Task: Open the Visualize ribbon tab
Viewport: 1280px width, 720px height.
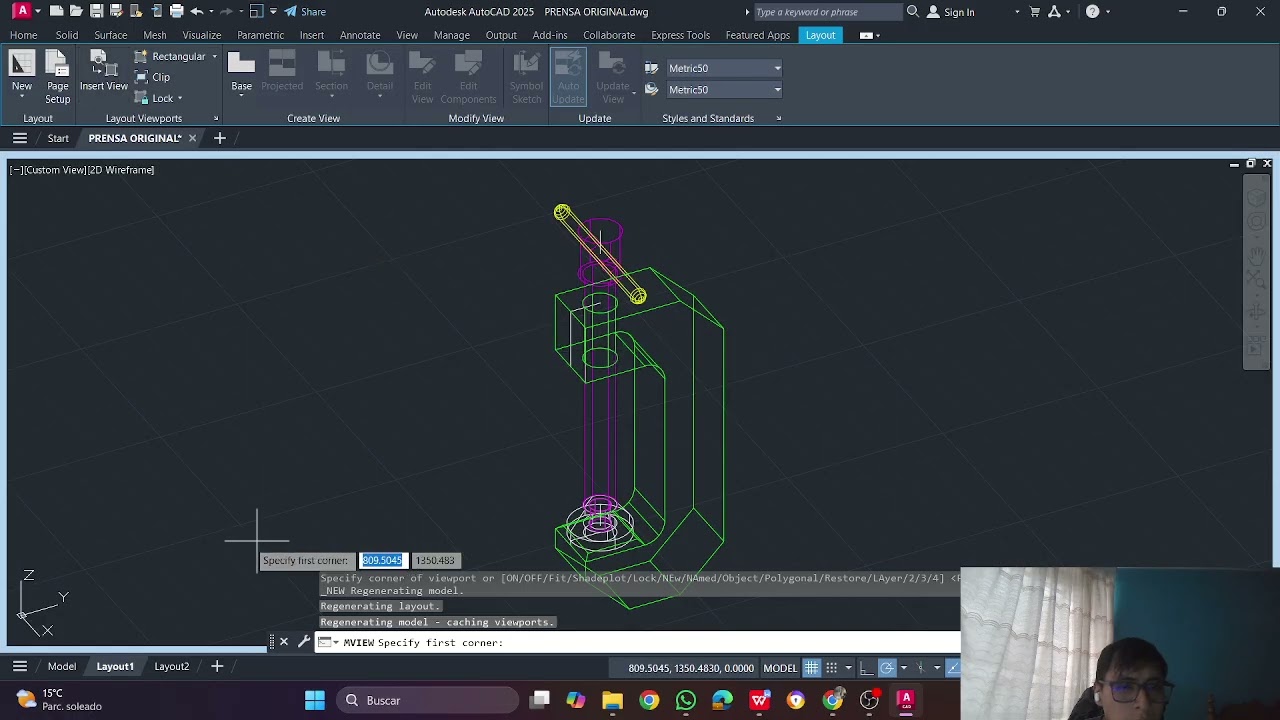Action: pos(202,35)
